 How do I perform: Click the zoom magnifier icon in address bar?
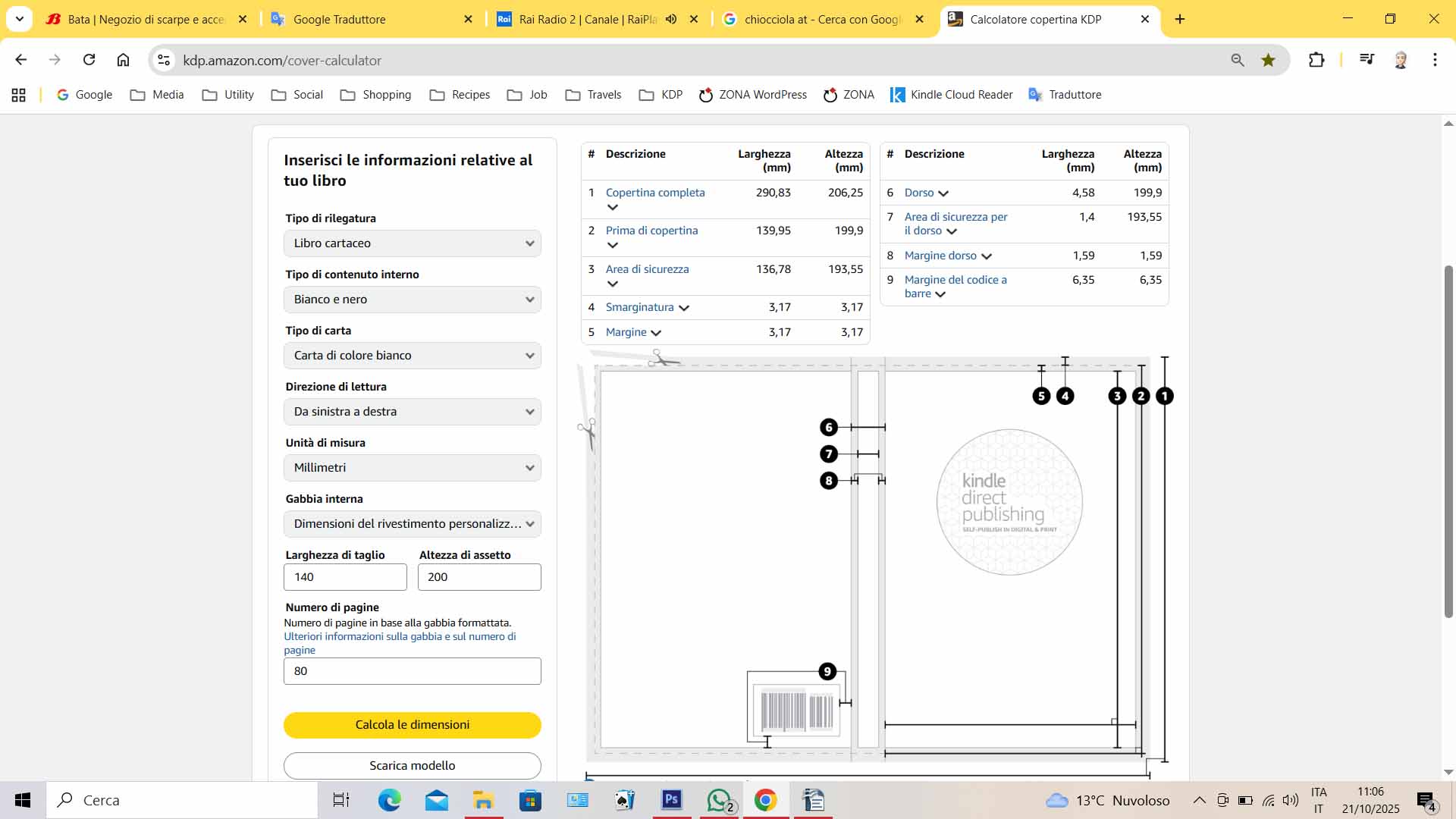[x=1237, y=60]
